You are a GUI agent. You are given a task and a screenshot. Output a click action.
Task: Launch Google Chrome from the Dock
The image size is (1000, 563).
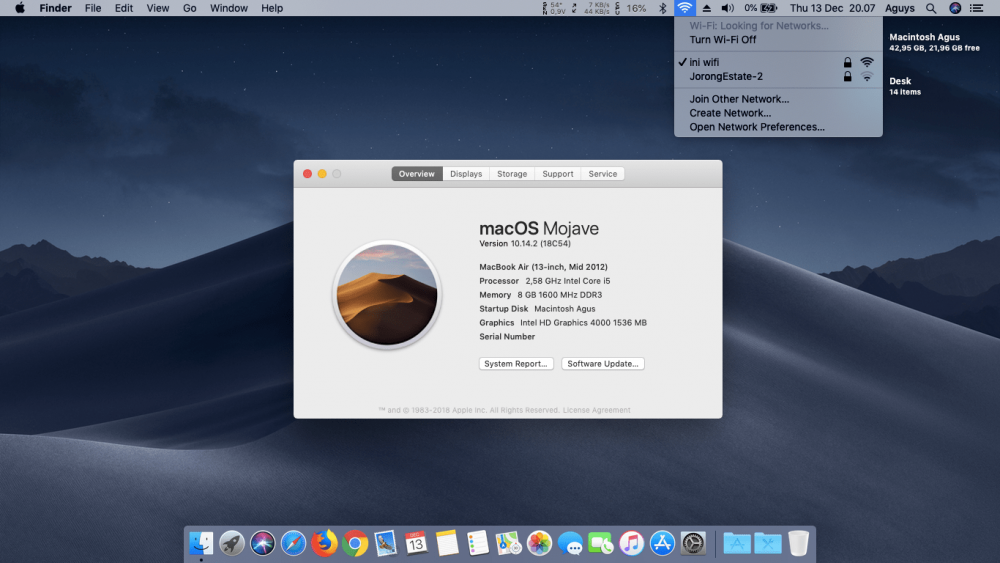(355, 543)
